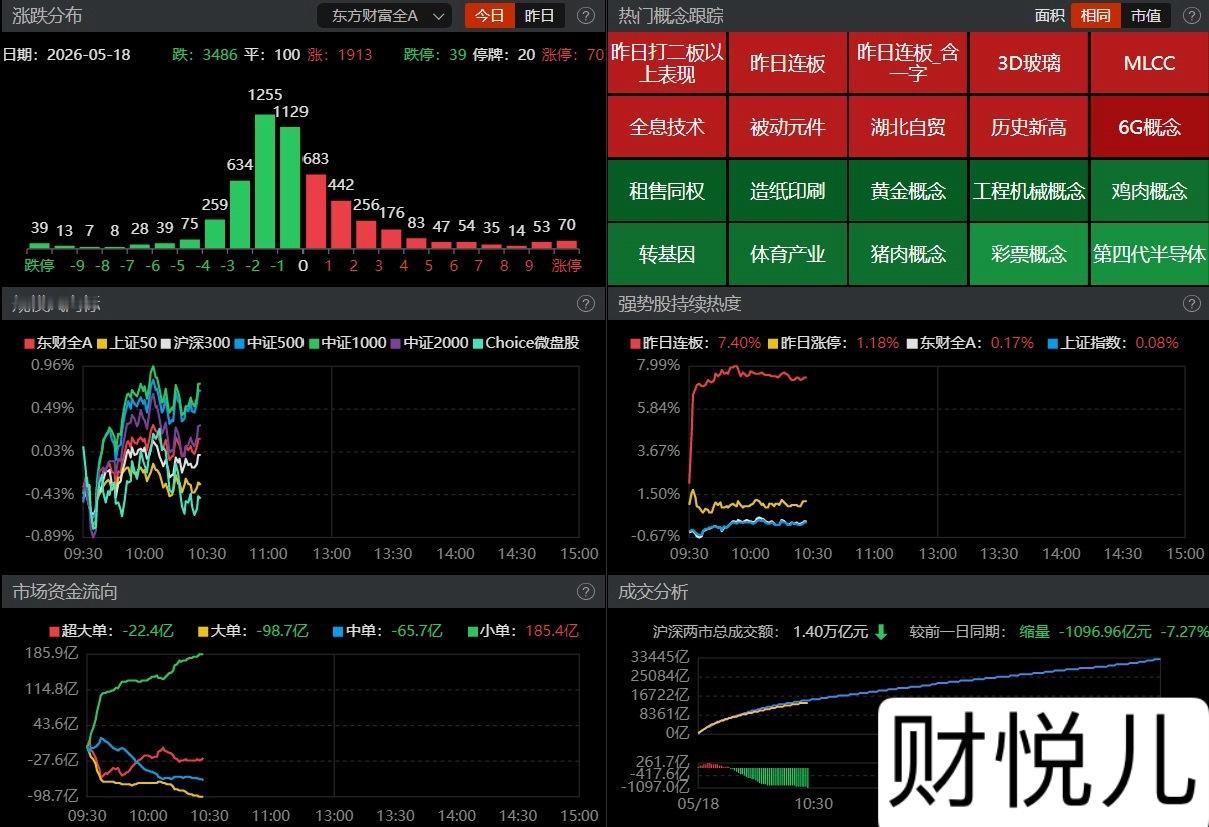Open the 东方财富全A index dropdown

click(x=384, y=16)
